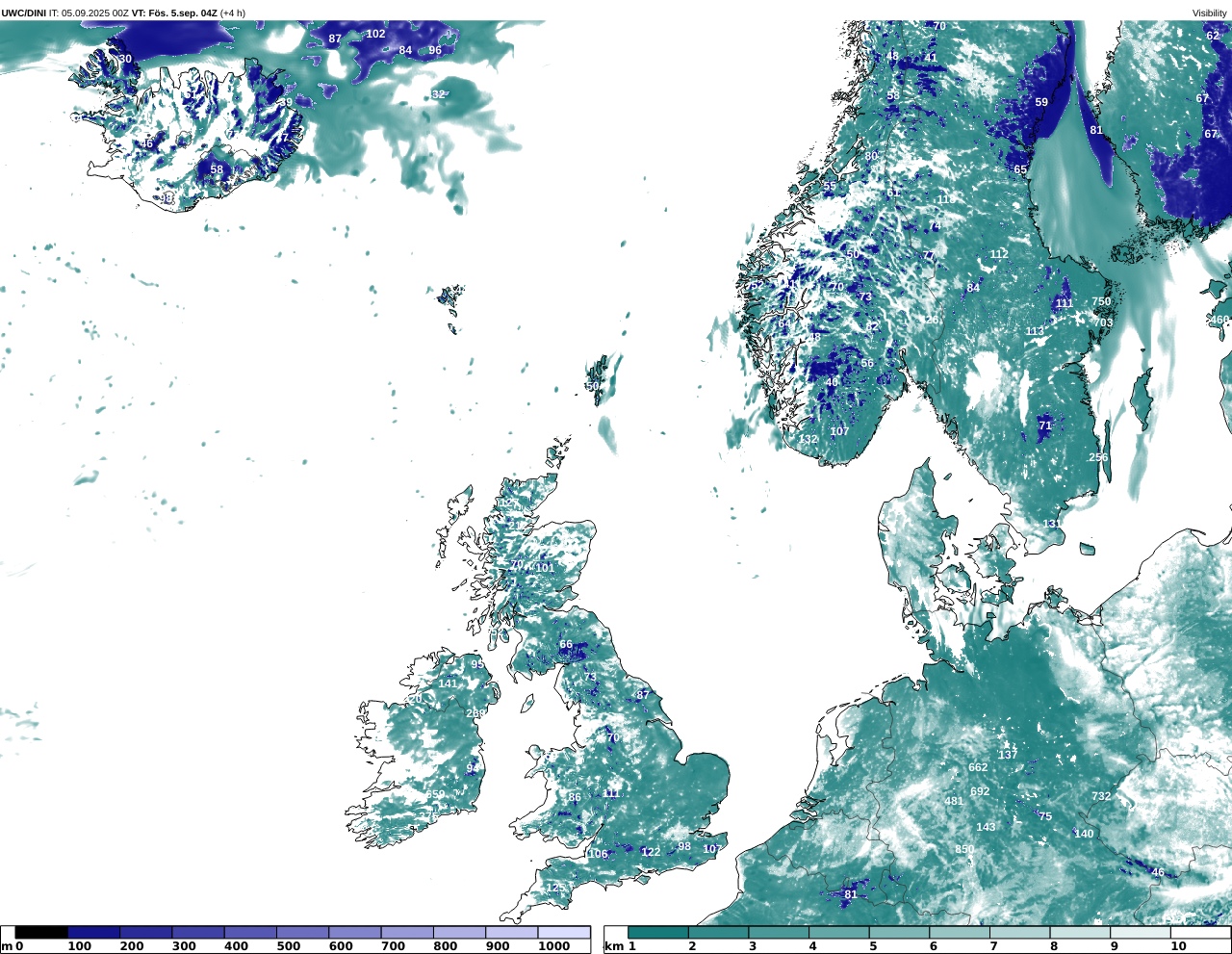Click the 'Visibility' title at top right
This screenshot has height=954, width=1232.
[x=1210, y=13]
